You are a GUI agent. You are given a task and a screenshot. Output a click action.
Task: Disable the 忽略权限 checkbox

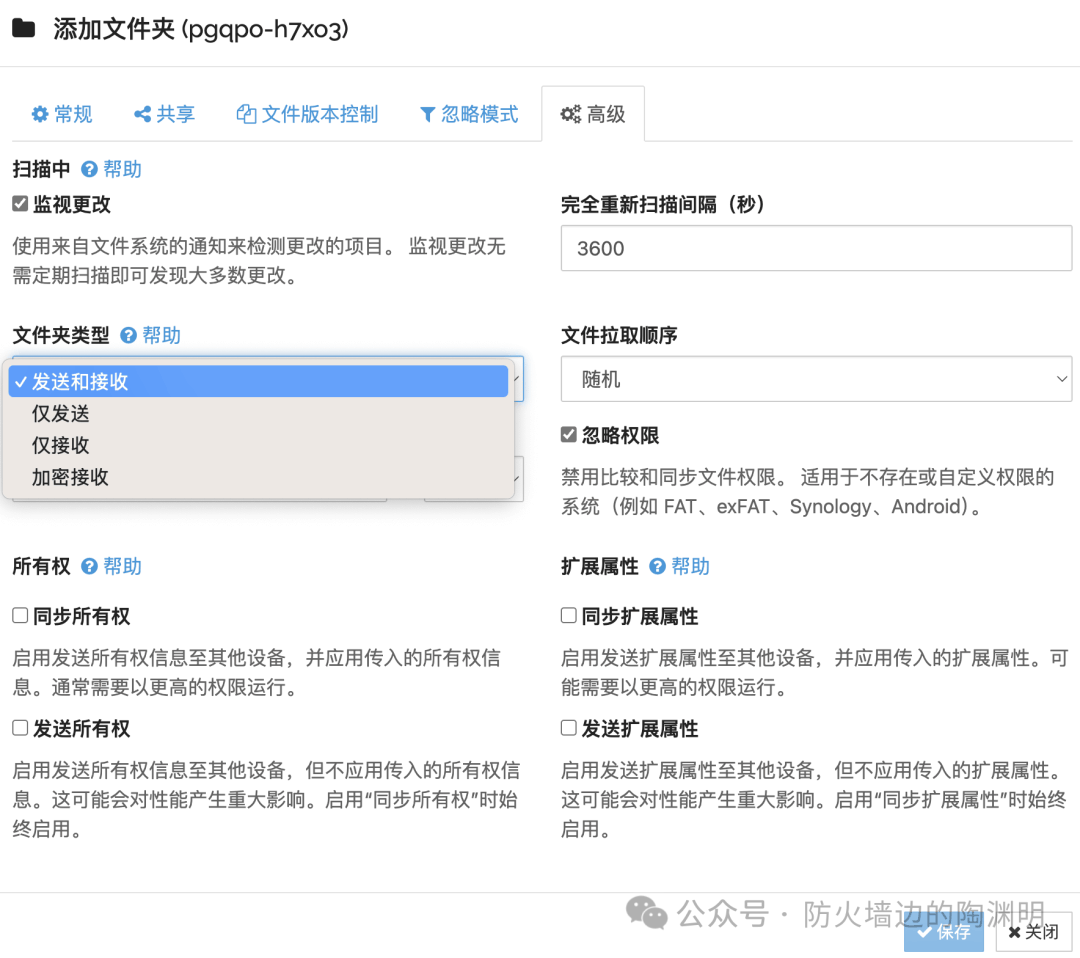pos(569,435)
